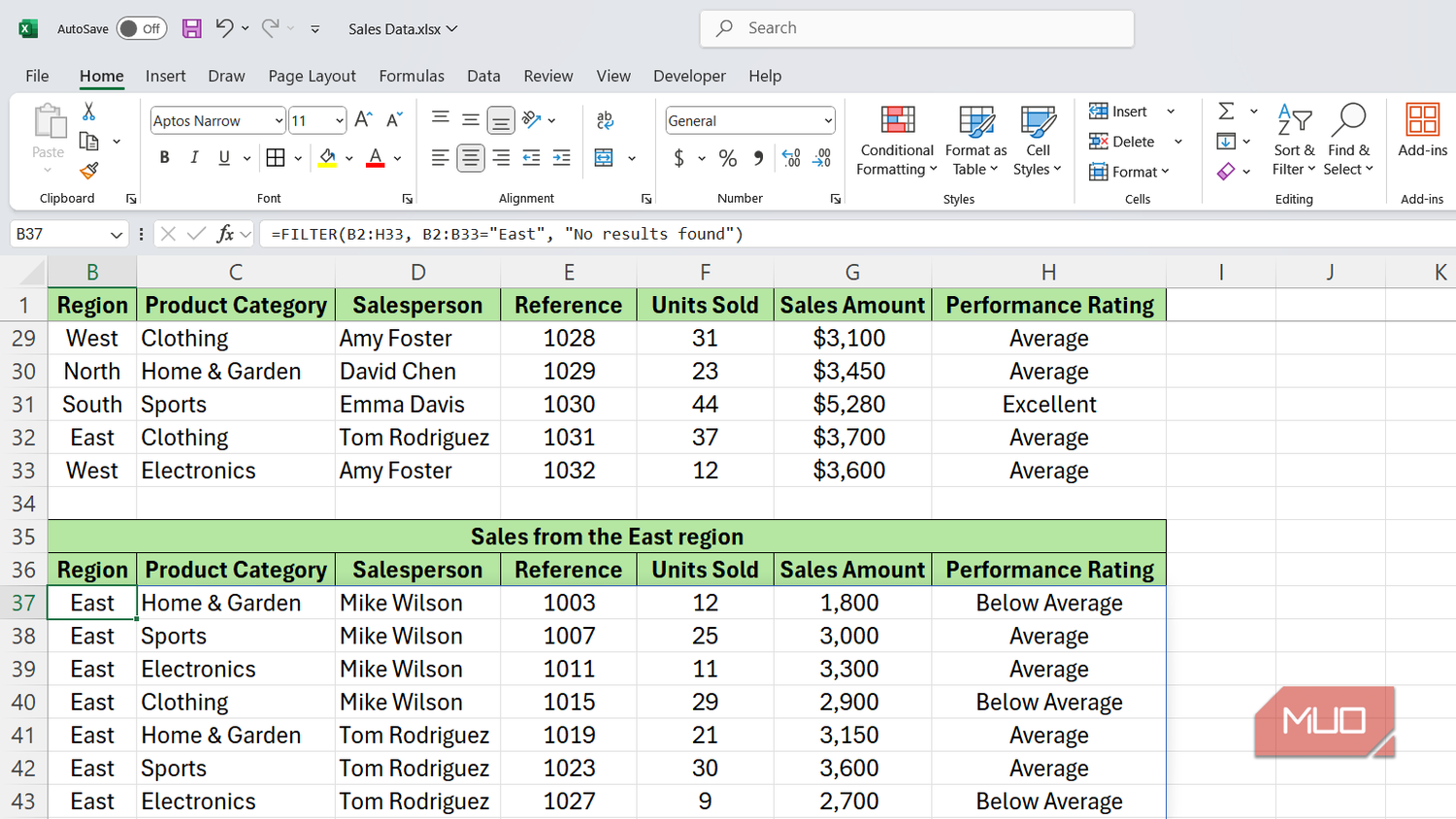Click the Format Painter brush icon

(x=88, y=171)
